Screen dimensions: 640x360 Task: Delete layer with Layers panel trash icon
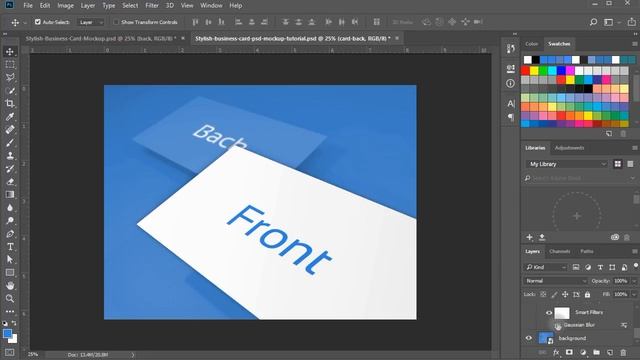(x=623, y=352)
